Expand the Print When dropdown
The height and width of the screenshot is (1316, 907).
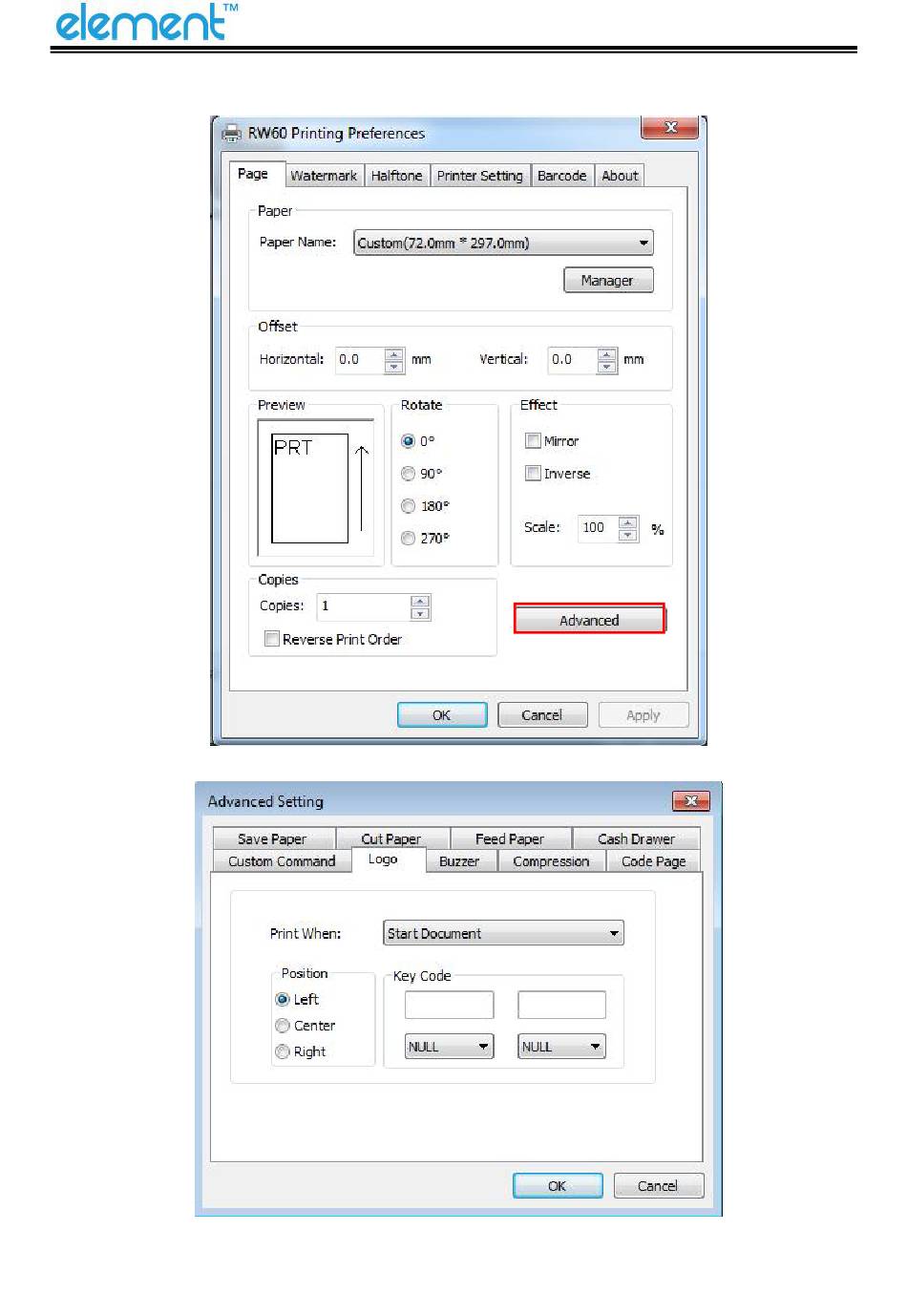click(503, 933)
